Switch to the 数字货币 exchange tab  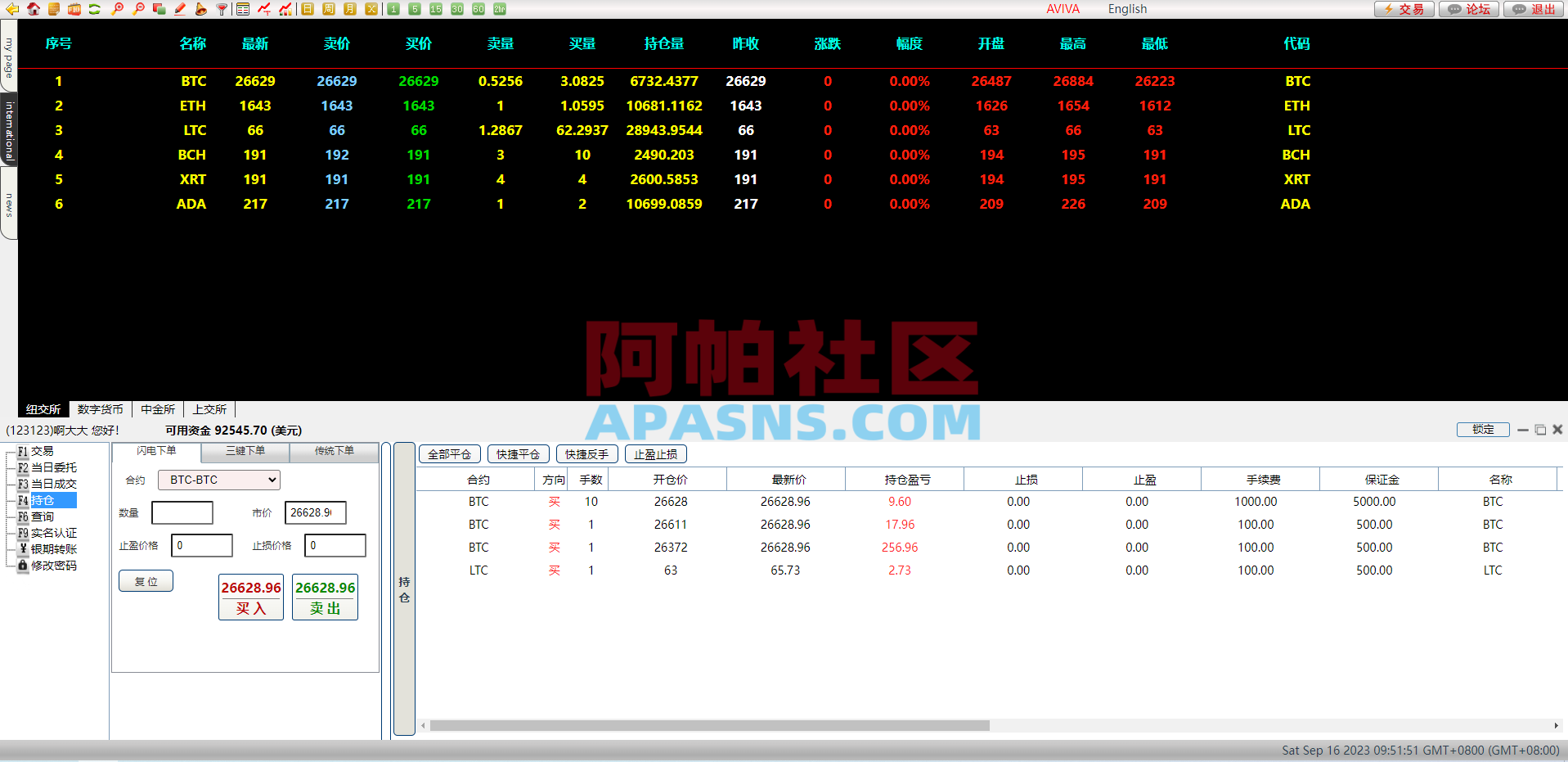coord(101,408)
